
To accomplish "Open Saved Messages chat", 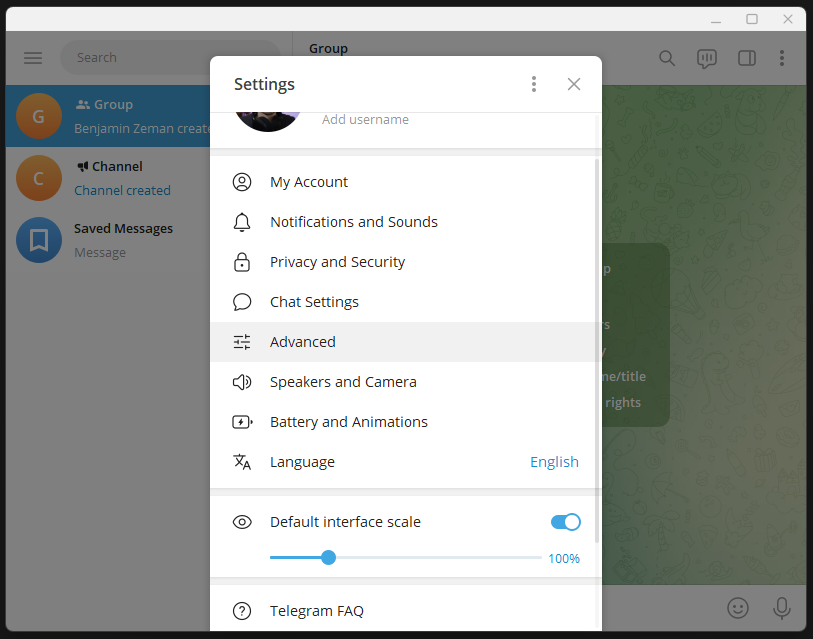I will [x=123, y=240].
